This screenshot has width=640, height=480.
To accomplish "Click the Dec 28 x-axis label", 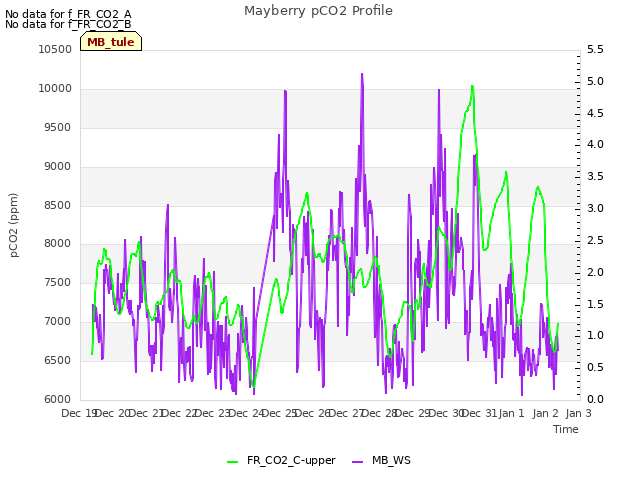I will click(380, 413).
